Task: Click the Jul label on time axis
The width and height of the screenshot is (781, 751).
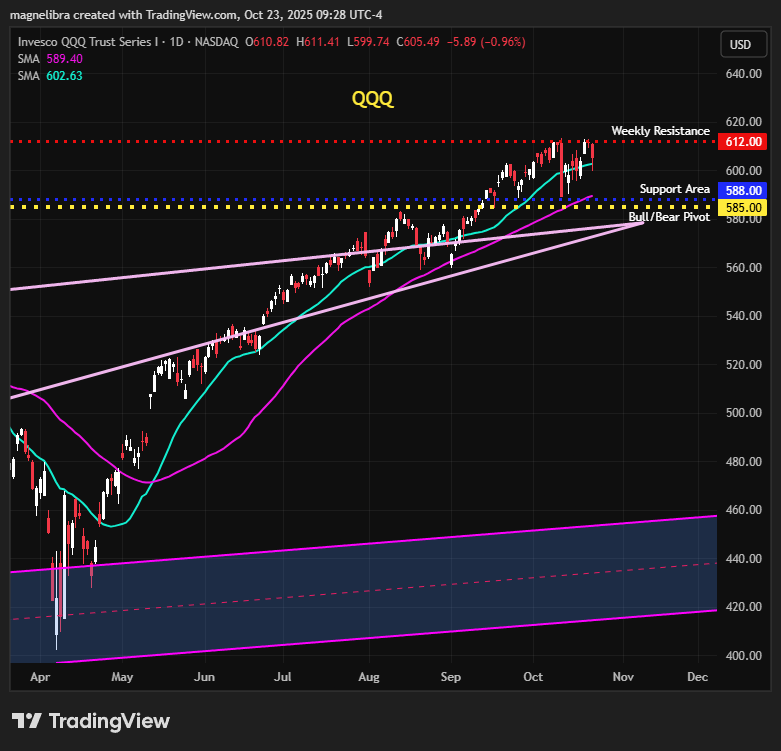Action: pos(282,677)
